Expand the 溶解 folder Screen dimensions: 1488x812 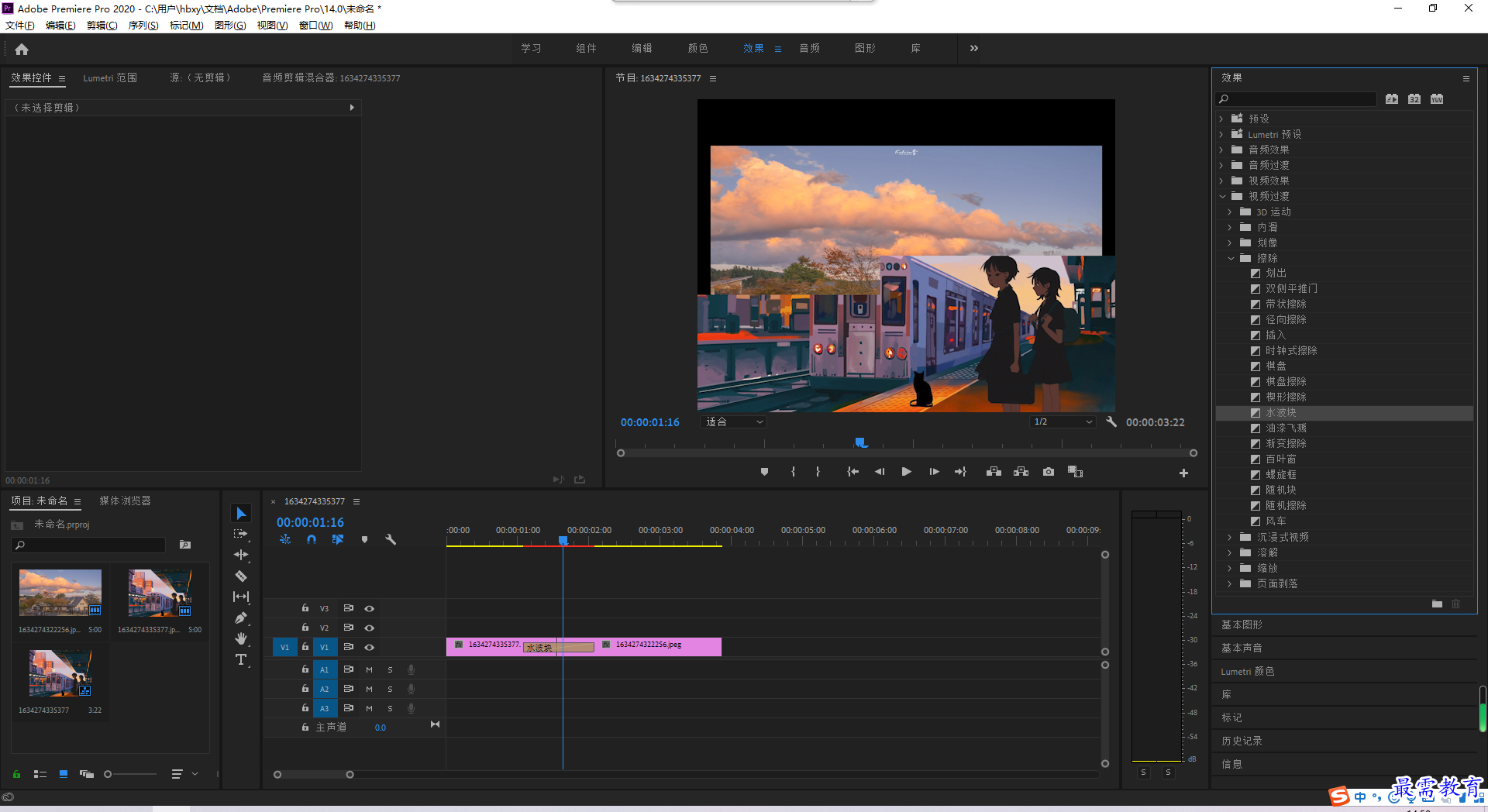pyautogui.click(x=1230, y=552)
